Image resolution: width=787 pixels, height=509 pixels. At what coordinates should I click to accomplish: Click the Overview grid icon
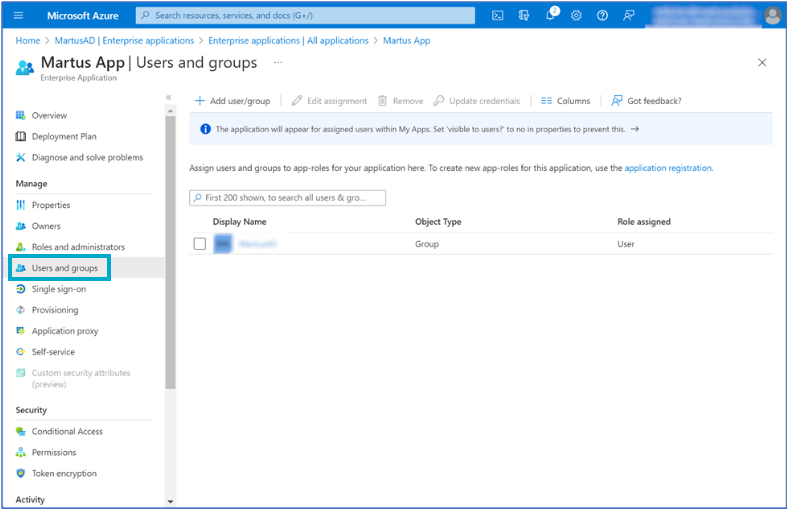pos(21,115)
